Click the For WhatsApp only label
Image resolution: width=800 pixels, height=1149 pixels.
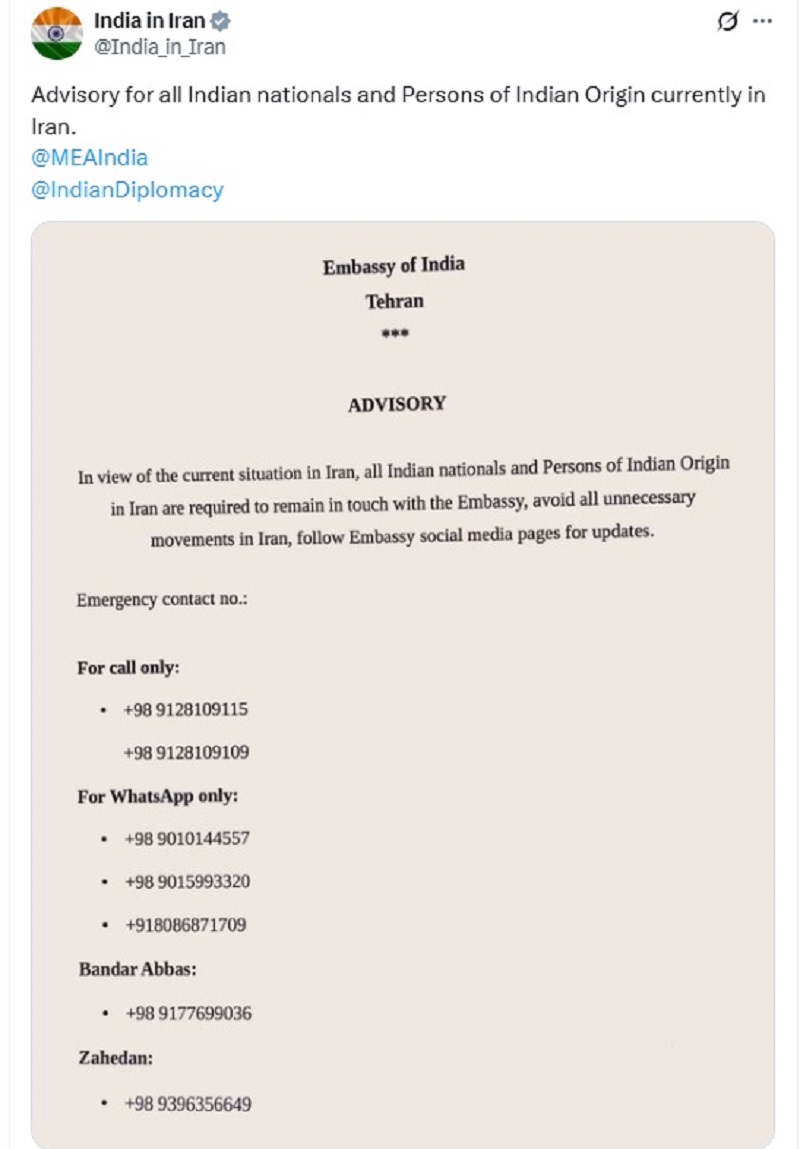pos(158,796)
